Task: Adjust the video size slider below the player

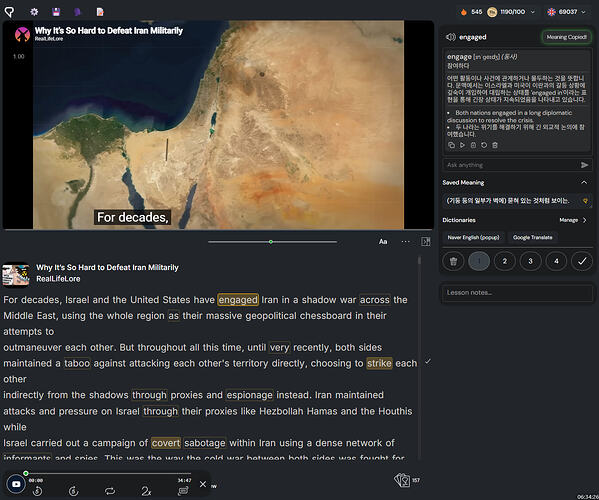Action: pos(272,242)
